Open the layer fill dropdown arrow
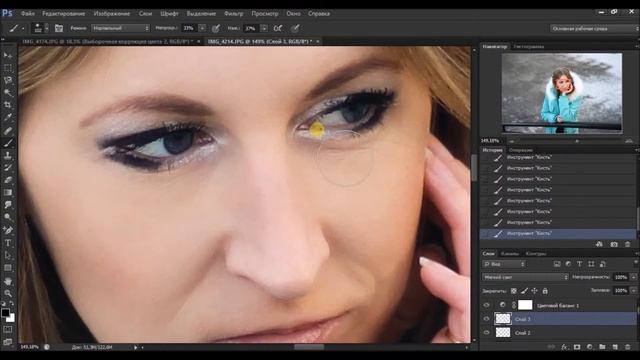 (x=633, y=291)
